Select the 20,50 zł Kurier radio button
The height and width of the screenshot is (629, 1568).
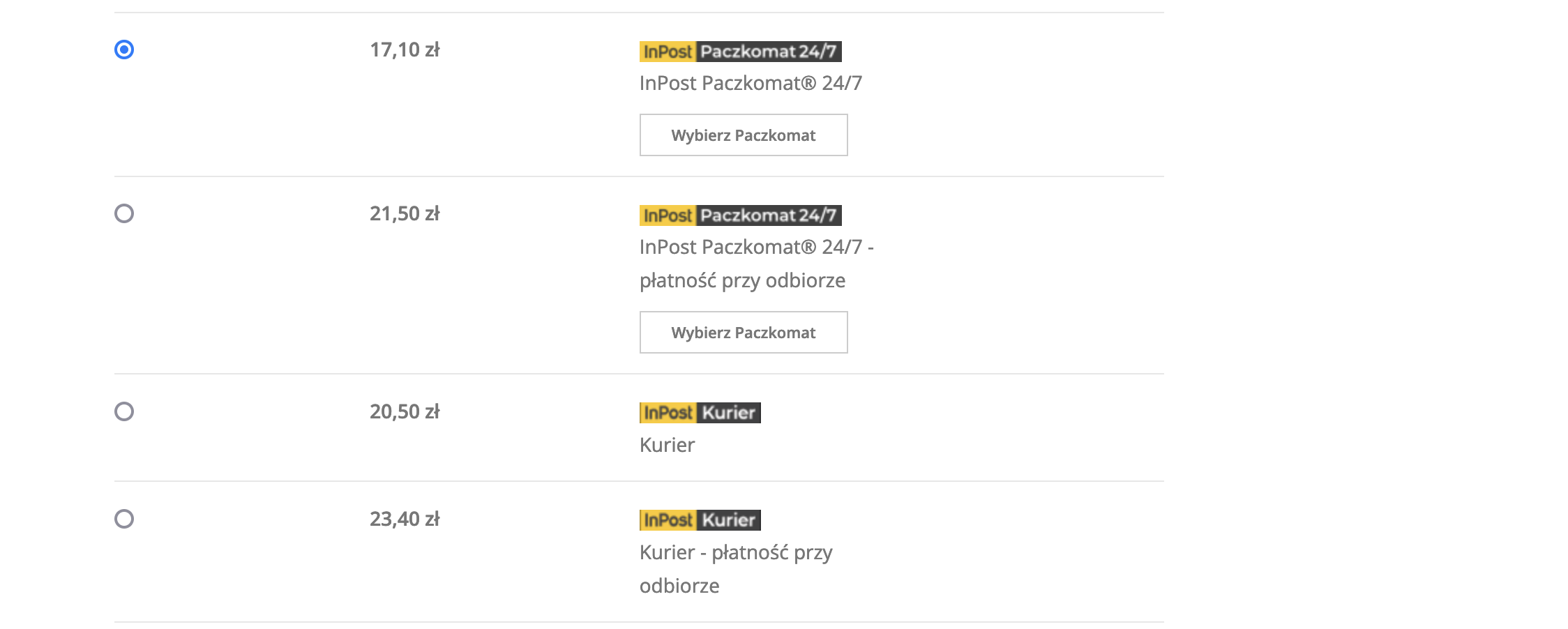coord(124,411)
